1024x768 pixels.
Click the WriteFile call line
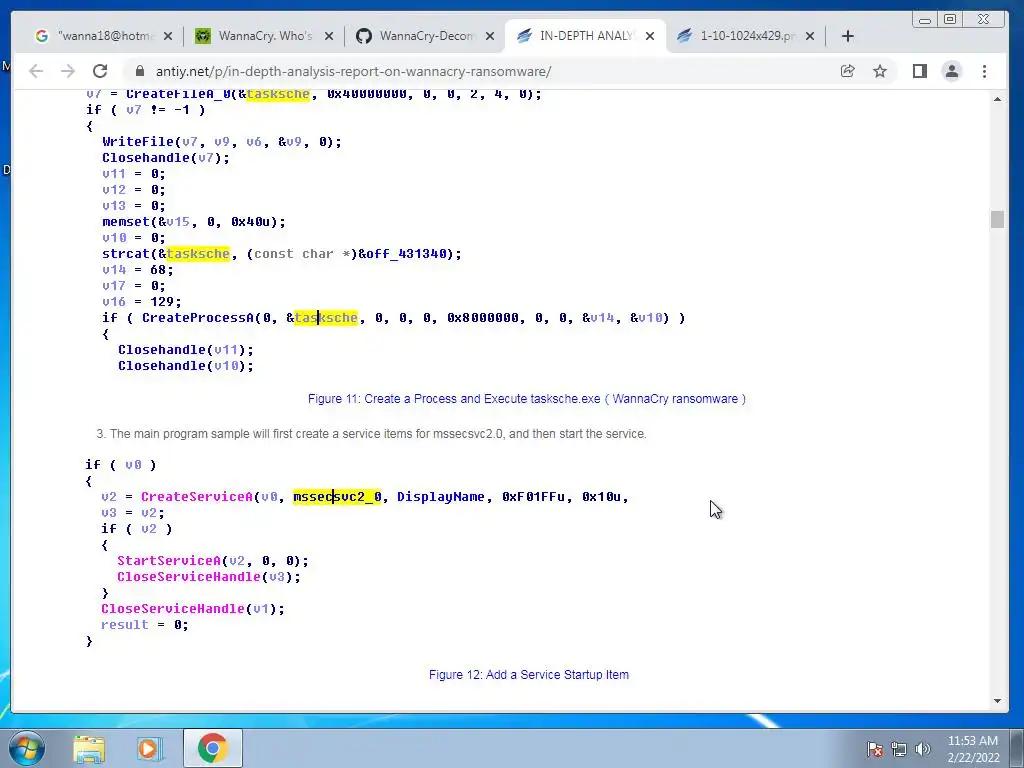point(222,142)
